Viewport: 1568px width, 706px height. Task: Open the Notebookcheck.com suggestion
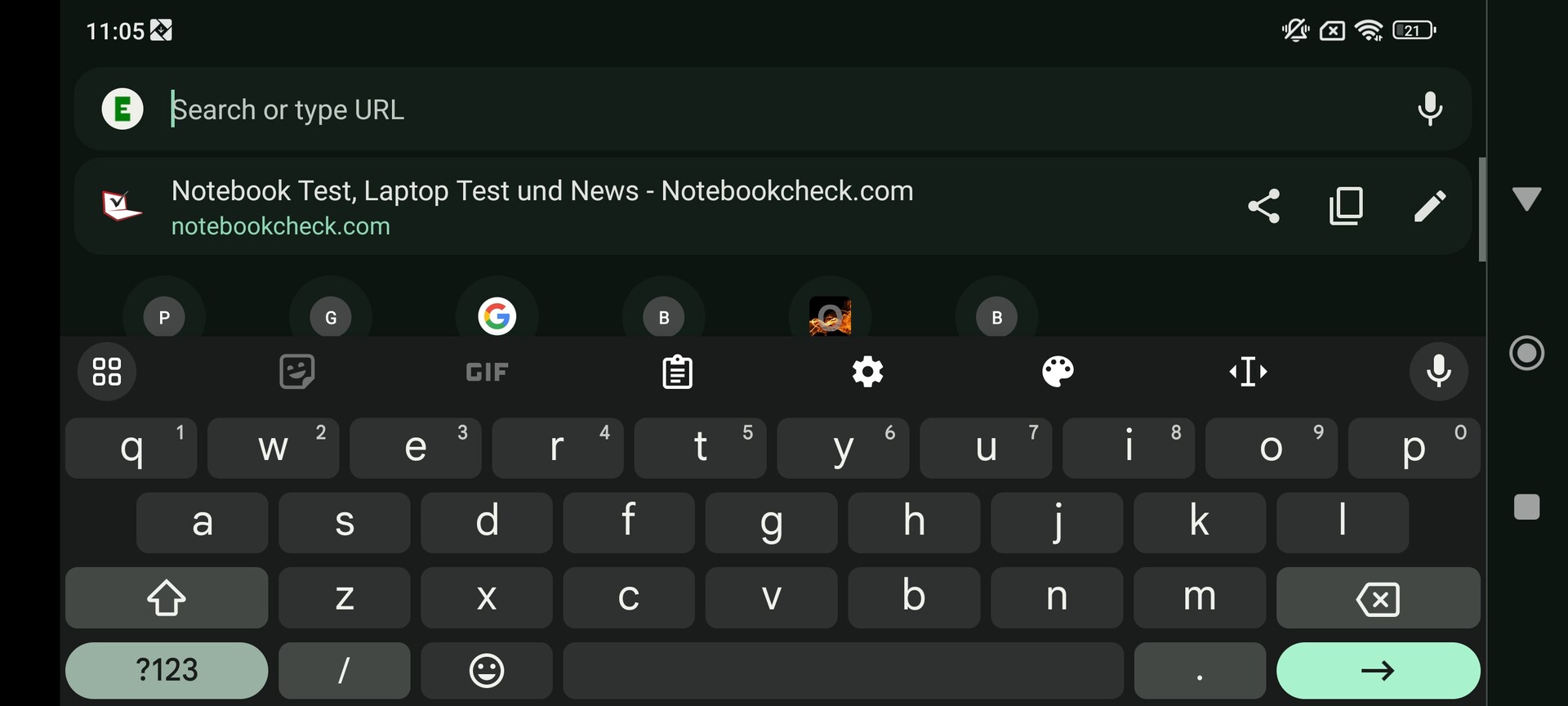tap(542, 206)
